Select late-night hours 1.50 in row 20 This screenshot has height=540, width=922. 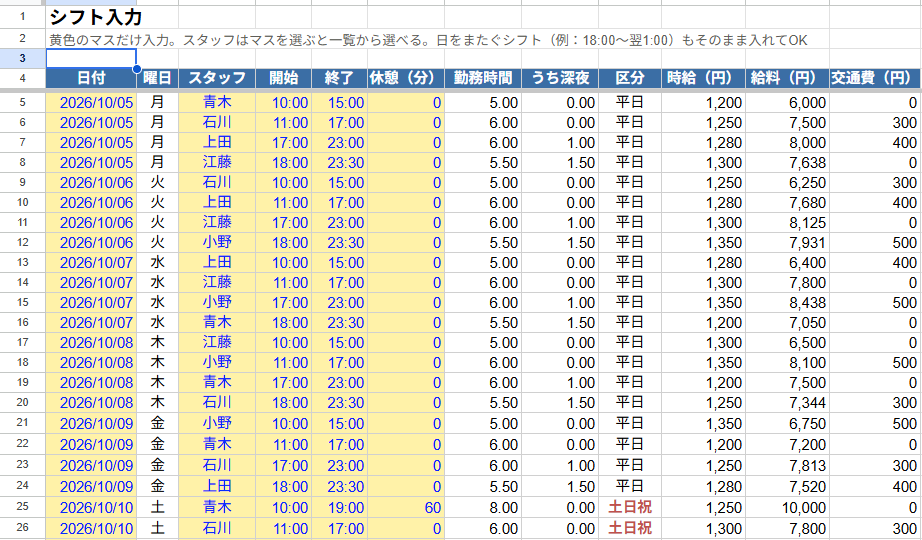point(560,402)
